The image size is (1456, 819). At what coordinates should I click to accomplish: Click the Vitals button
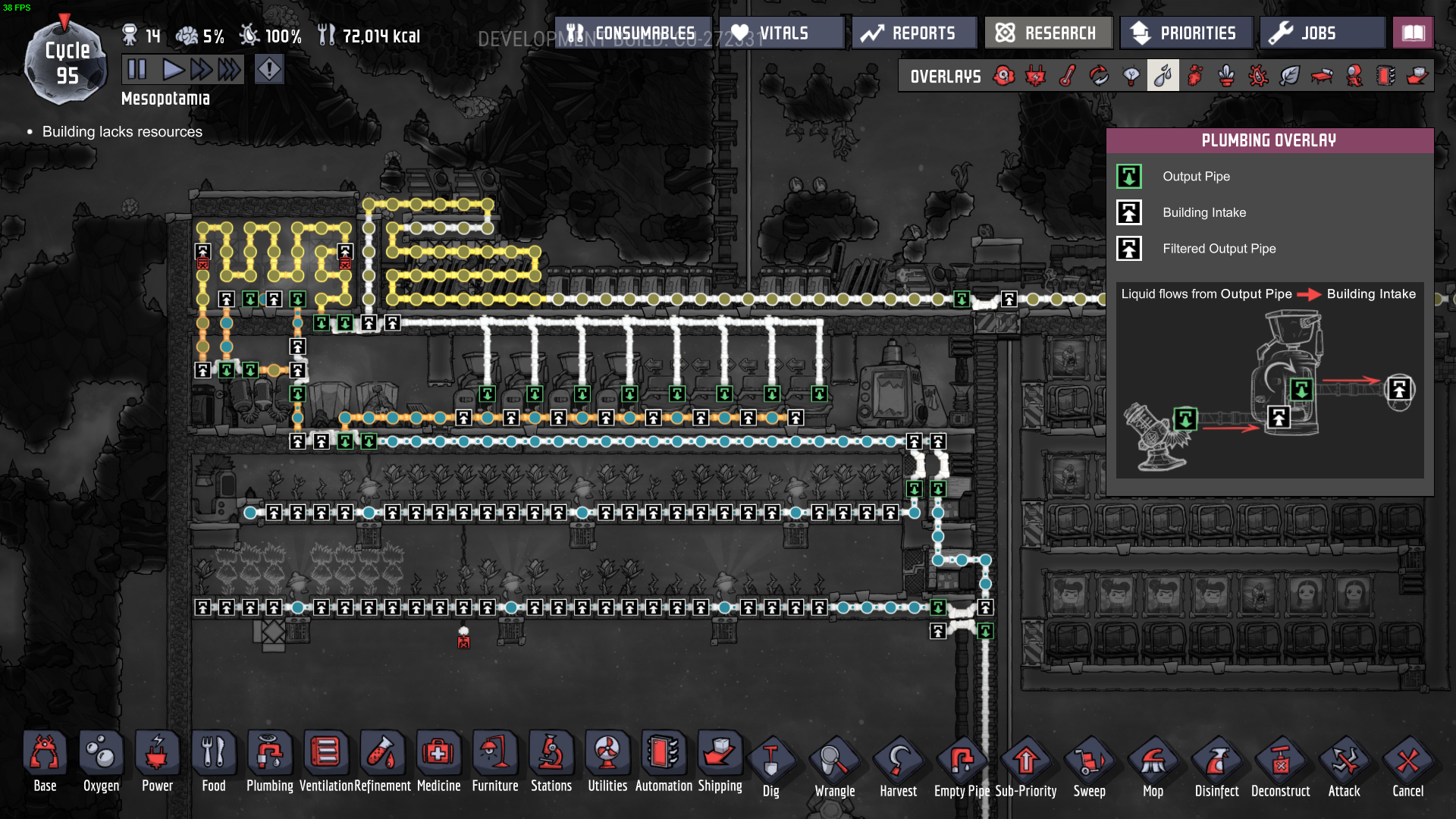click(x=781, y=33)
